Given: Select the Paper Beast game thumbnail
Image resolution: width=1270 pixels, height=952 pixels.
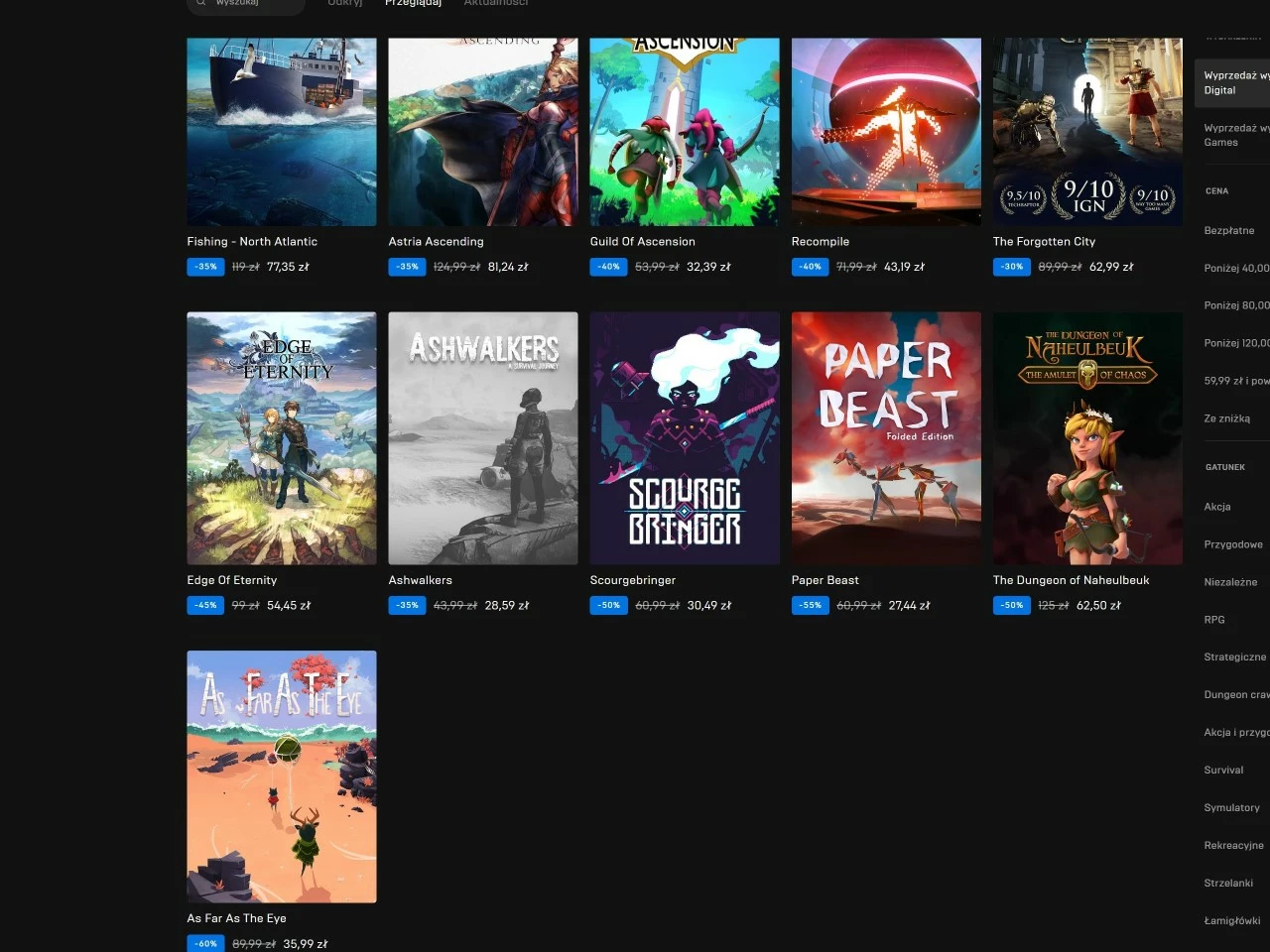Looking at the screenshot, I should tap(886, 438).
